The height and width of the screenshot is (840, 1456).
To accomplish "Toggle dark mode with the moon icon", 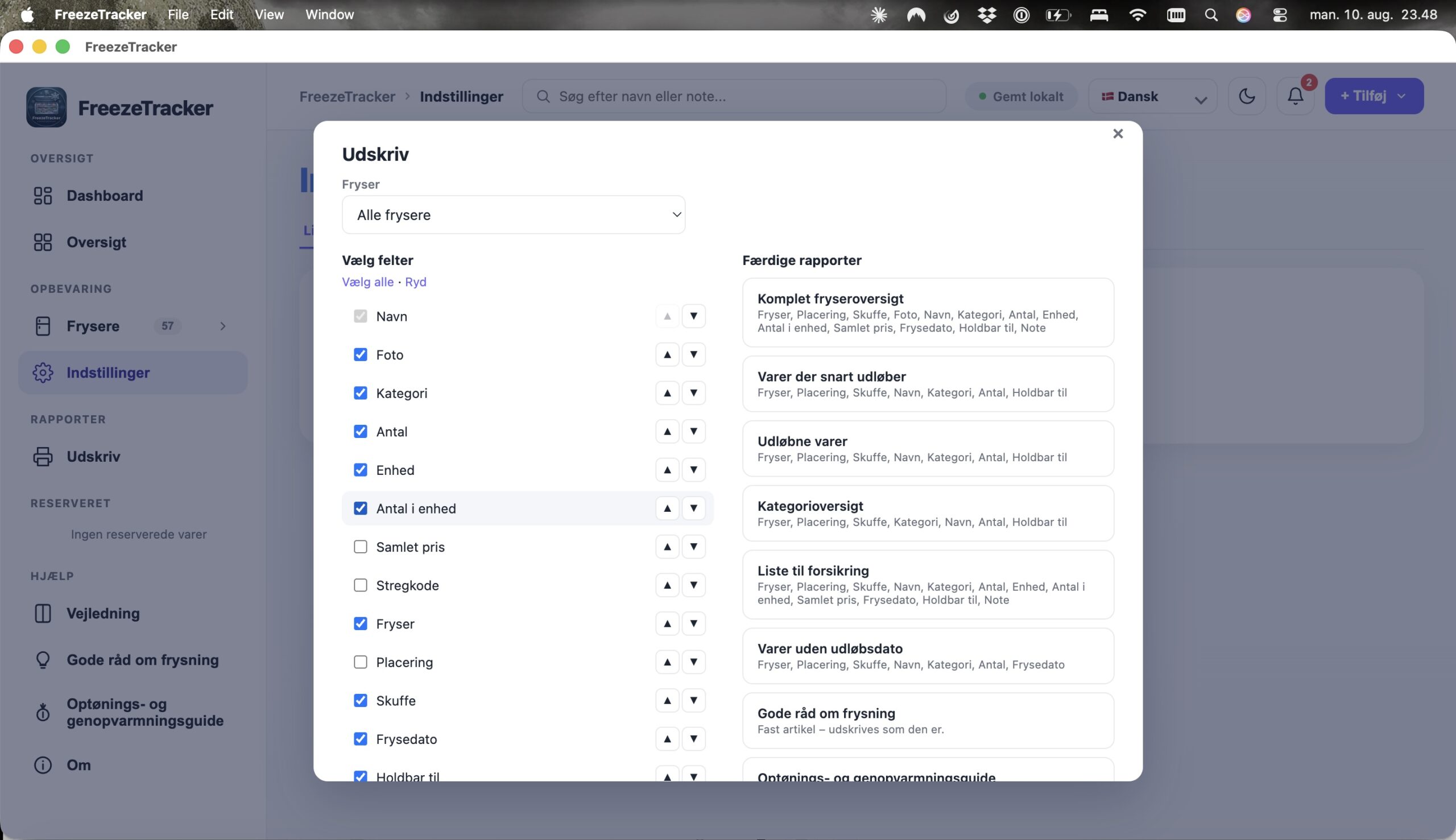I will click(1247, 96).
